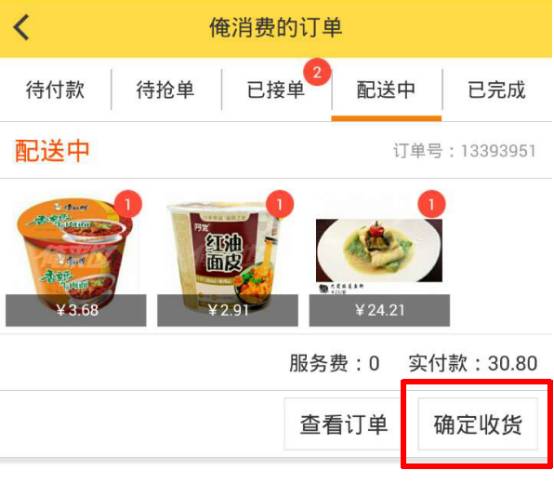The width and height of the screenshot is (554, 483).
Task: Open the 红油面皮 product thumbnail
Action: (x=228, y=260)
